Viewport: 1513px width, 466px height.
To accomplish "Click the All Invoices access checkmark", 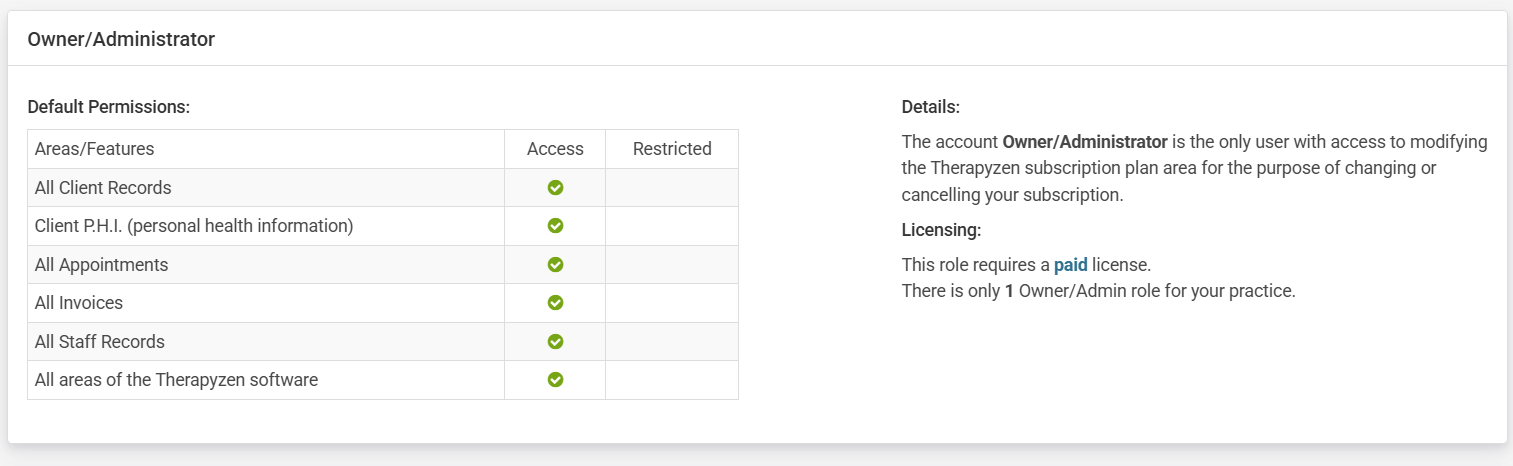I will click(556, 302).
